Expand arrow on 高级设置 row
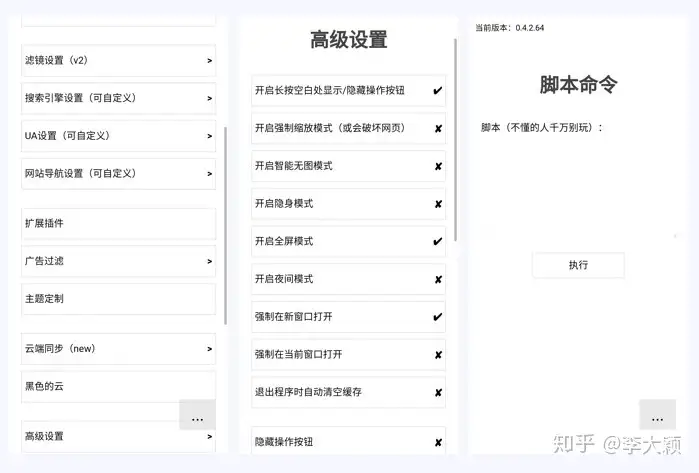This screenshot has width=699, height=473. click(x=210, y=436)
